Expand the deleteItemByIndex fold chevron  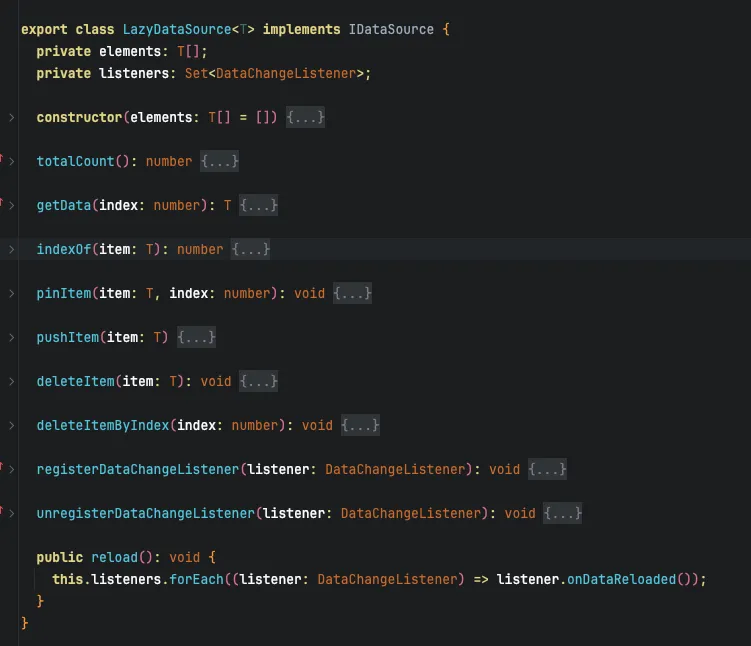pos(12,426)
